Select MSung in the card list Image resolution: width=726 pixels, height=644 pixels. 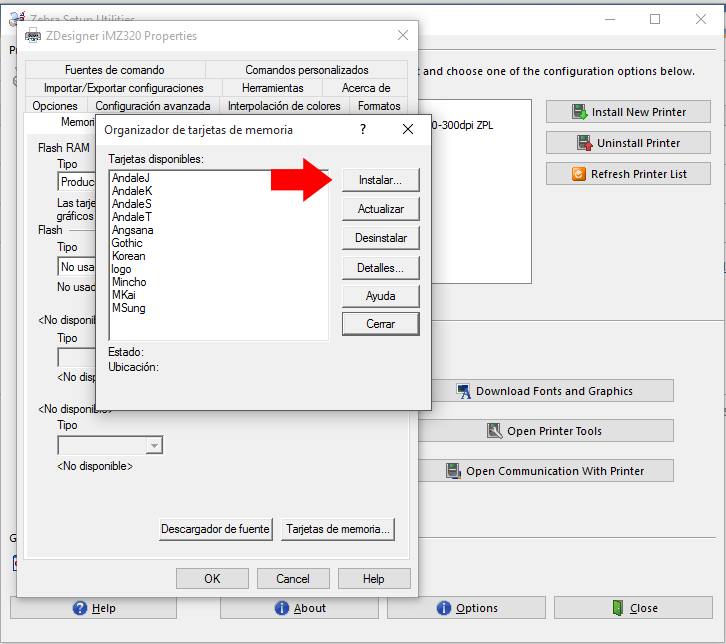click(x=129, y=307)
